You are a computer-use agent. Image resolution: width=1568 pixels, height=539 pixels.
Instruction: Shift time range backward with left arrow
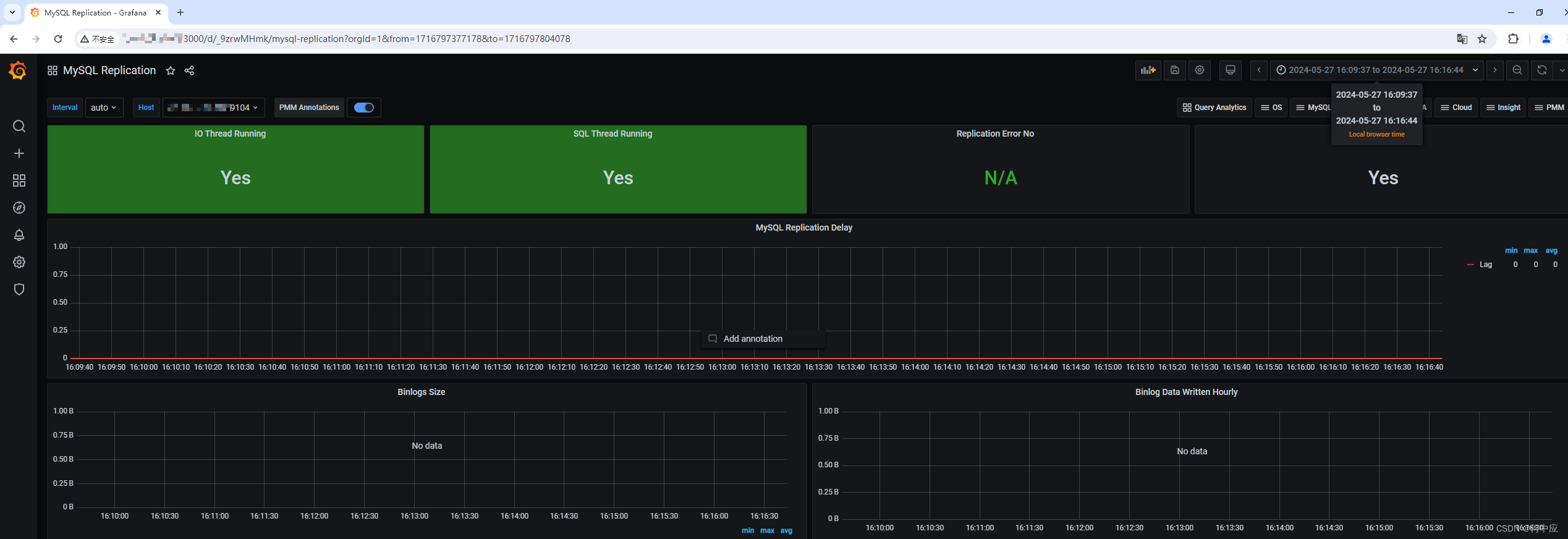pos(1259,70)
